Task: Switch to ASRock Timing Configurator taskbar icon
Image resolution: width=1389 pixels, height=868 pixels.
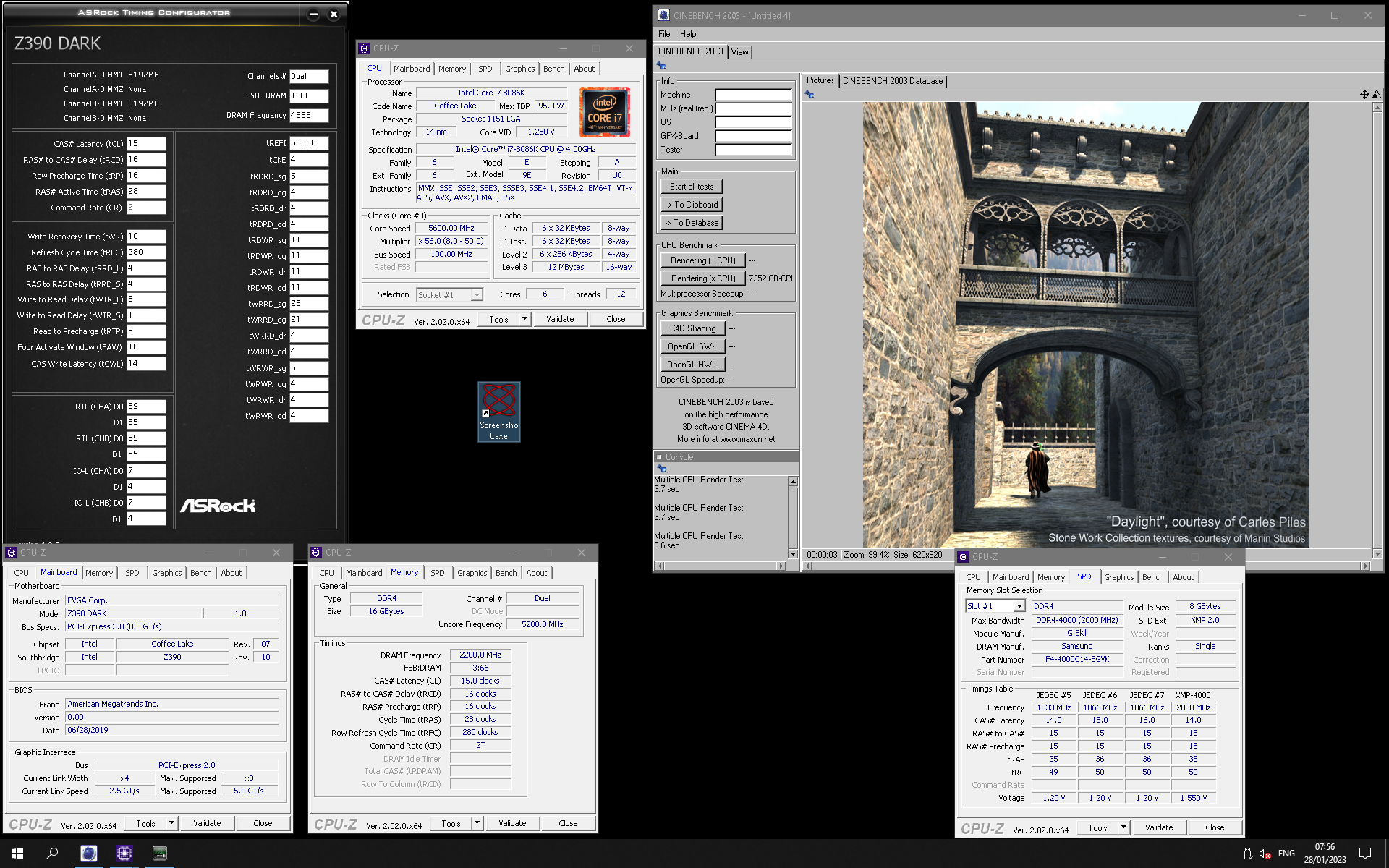Action: pos(160,854)
